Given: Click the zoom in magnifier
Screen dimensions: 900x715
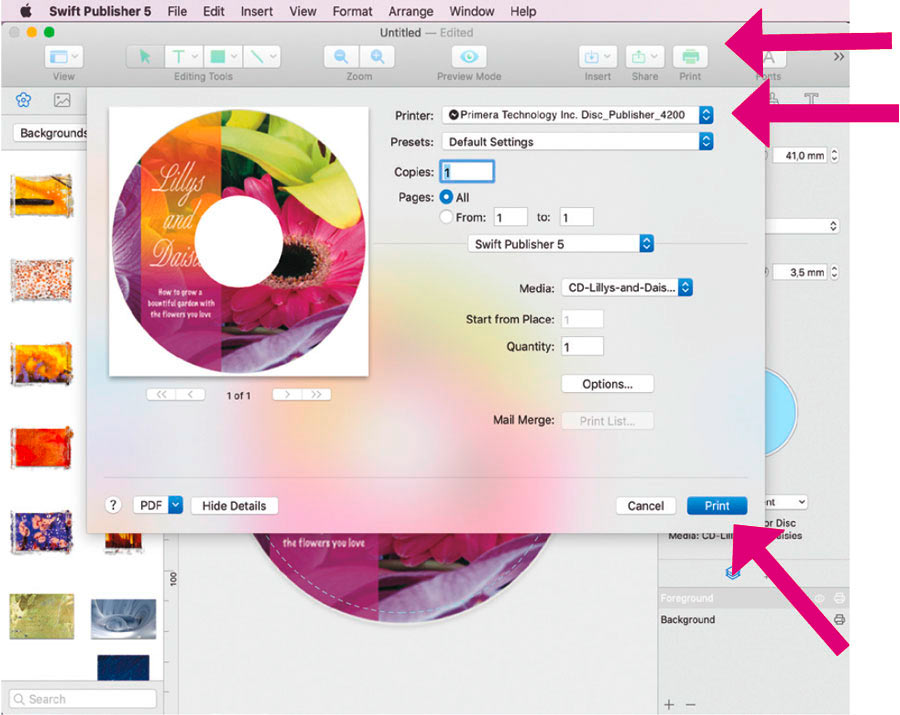Looking at the screenshot, I should click(377, 57).
